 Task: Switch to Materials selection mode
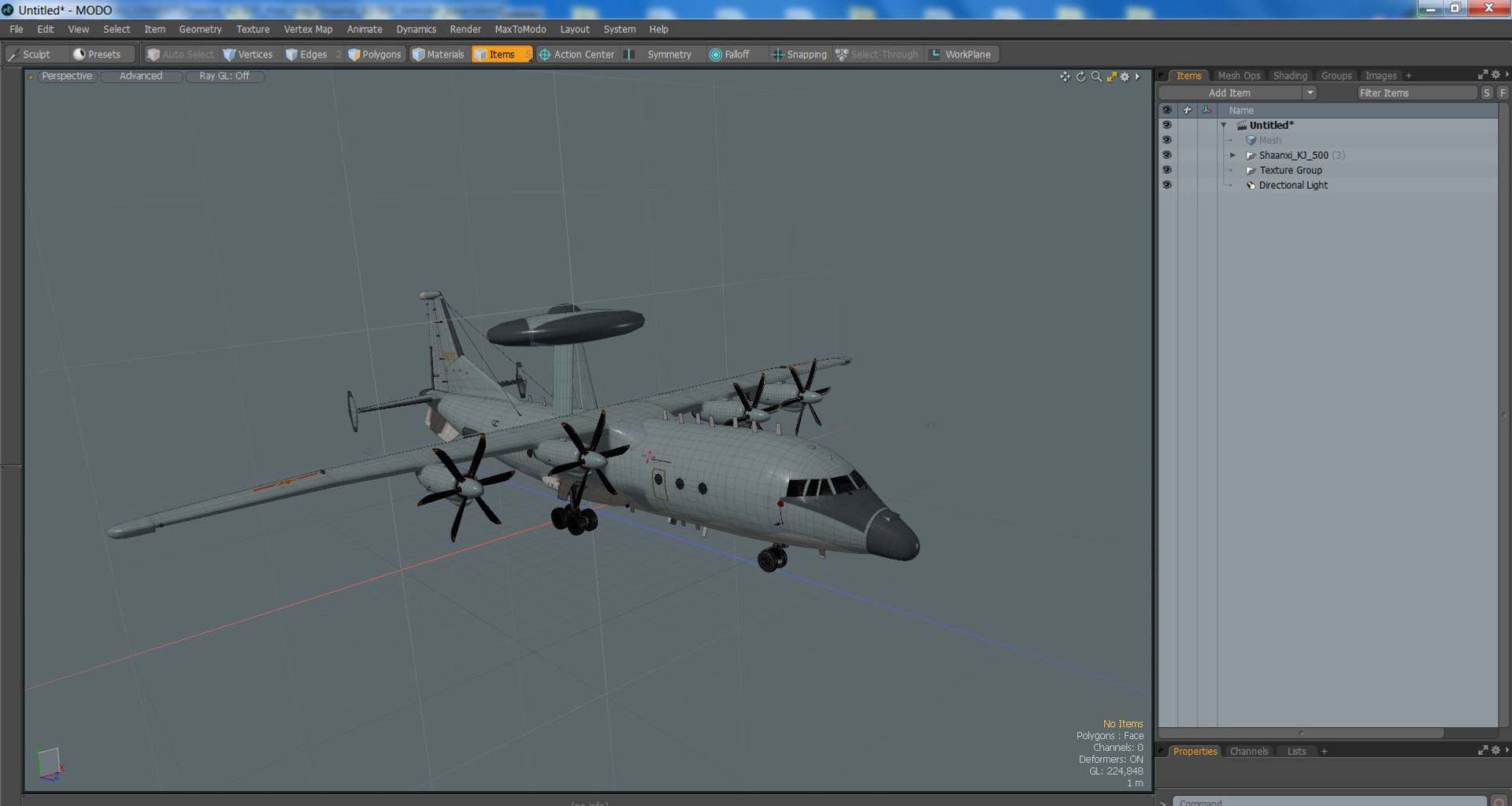pyautogui.click(x=439, y=54)
